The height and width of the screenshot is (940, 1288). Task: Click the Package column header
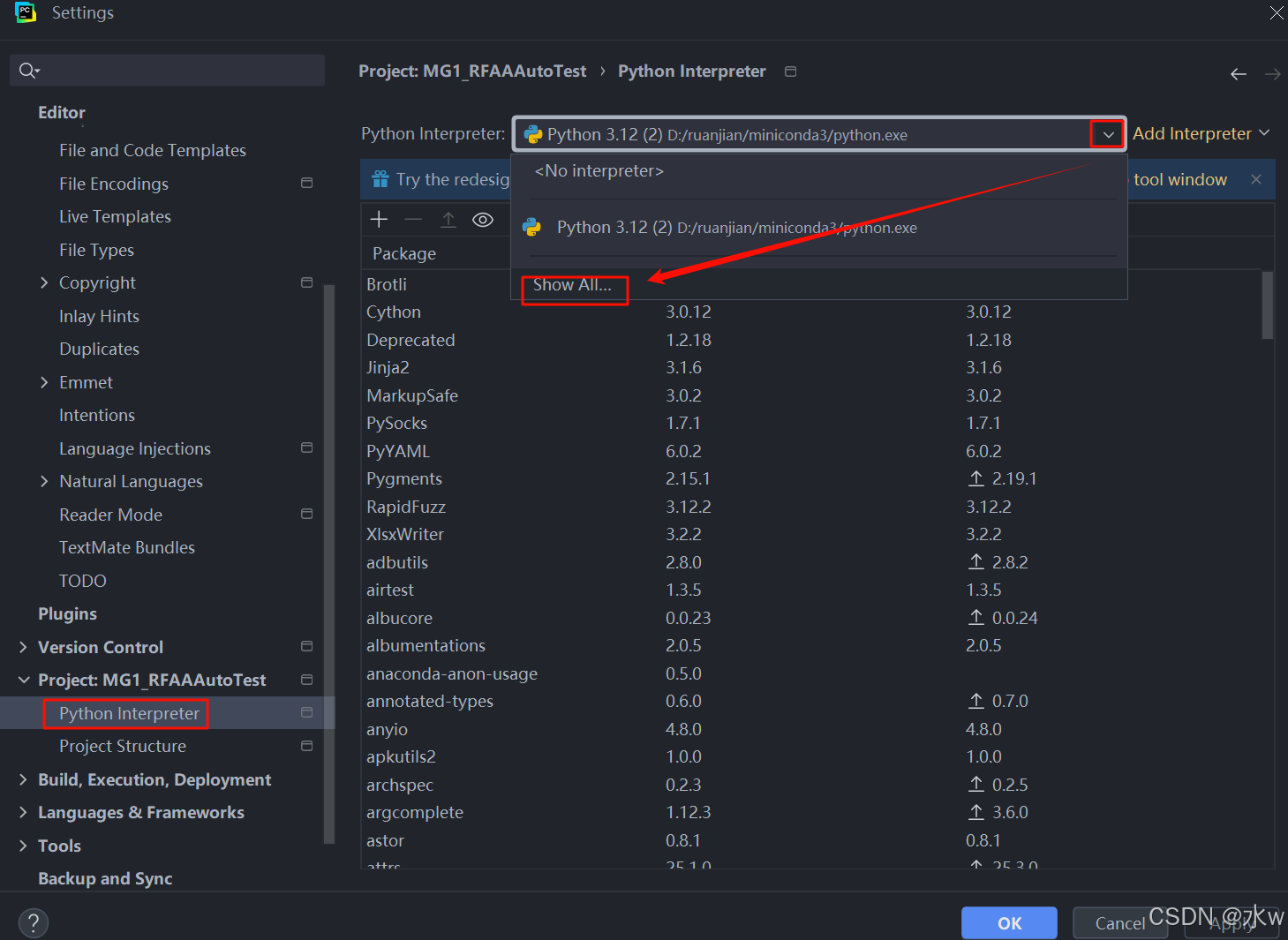[404, 253]
